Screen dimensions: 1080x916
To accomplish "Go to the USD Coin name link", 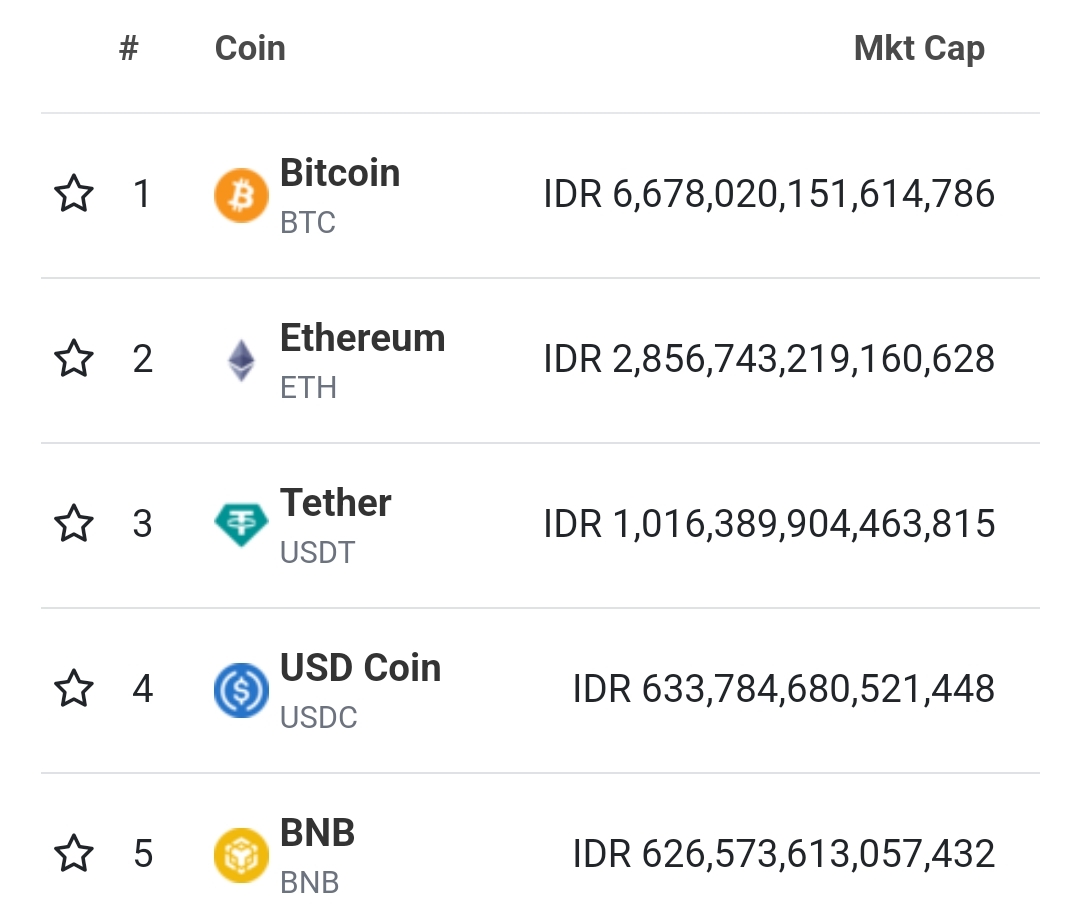I will coord(360,668).
